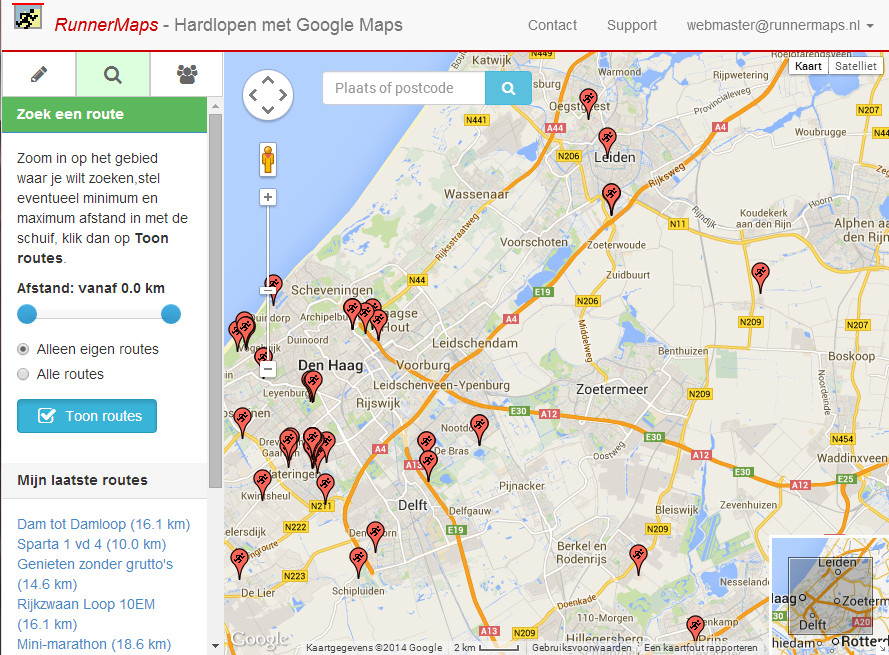Zoom in with the plus button

click(268, 197)
